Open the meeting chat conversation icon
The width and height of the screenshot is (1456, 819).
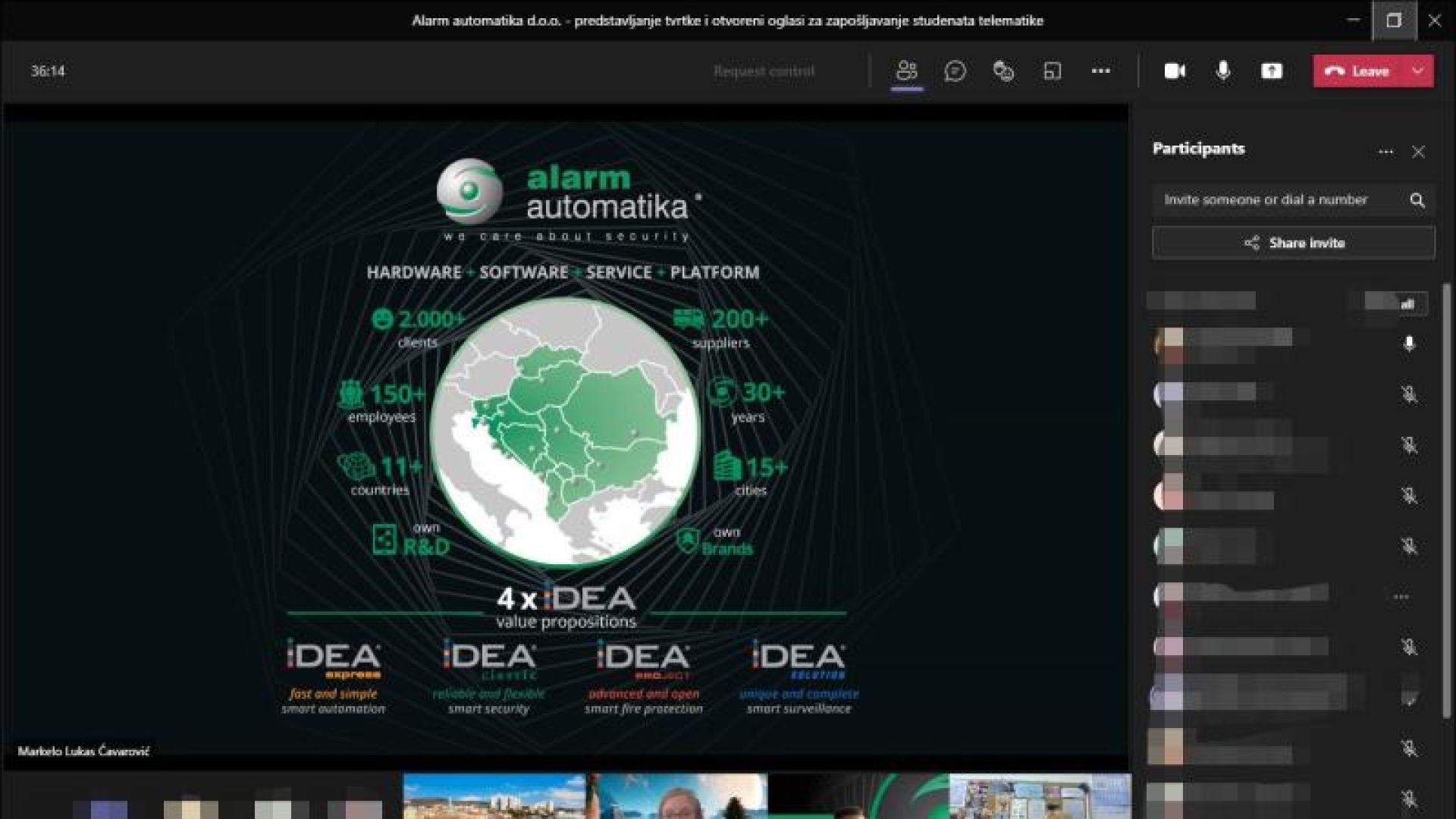tap(955, 71)
